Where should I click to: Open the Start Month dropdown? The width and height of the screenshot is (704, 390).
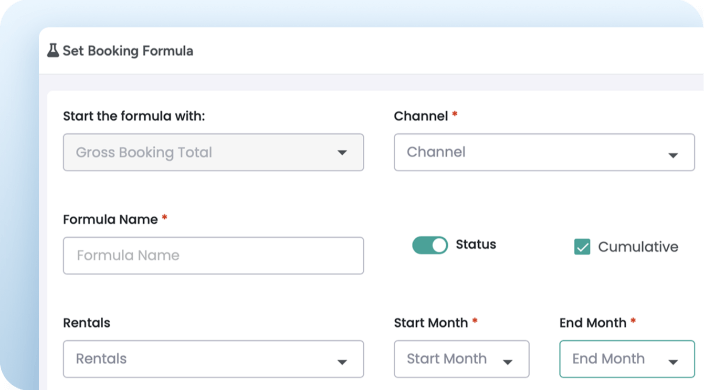(462, 359)
